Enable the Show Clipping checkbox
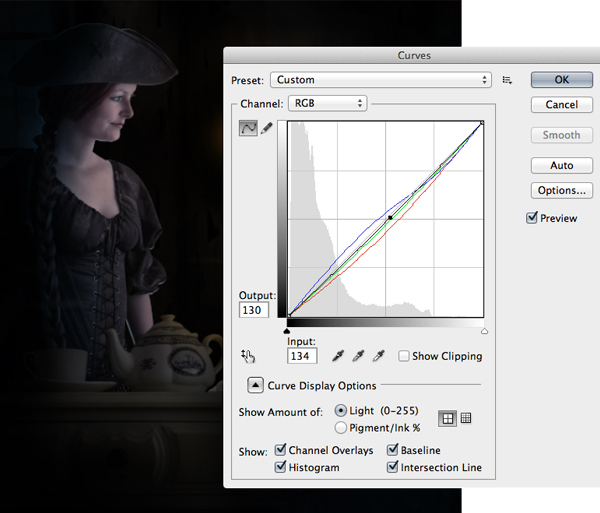 tap(403, 356)
